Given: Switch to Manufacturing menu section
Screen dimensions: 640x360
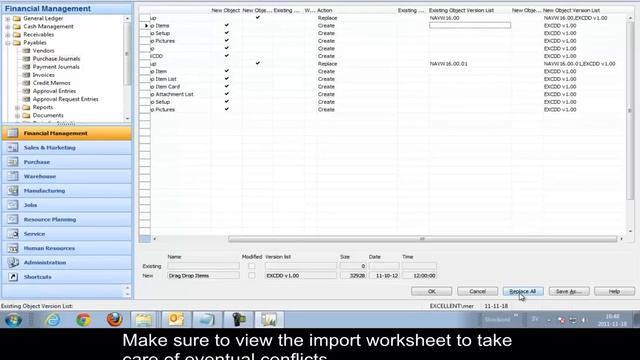Looking at the screenshot, I should pyautogui.click(x=67, y=191).
